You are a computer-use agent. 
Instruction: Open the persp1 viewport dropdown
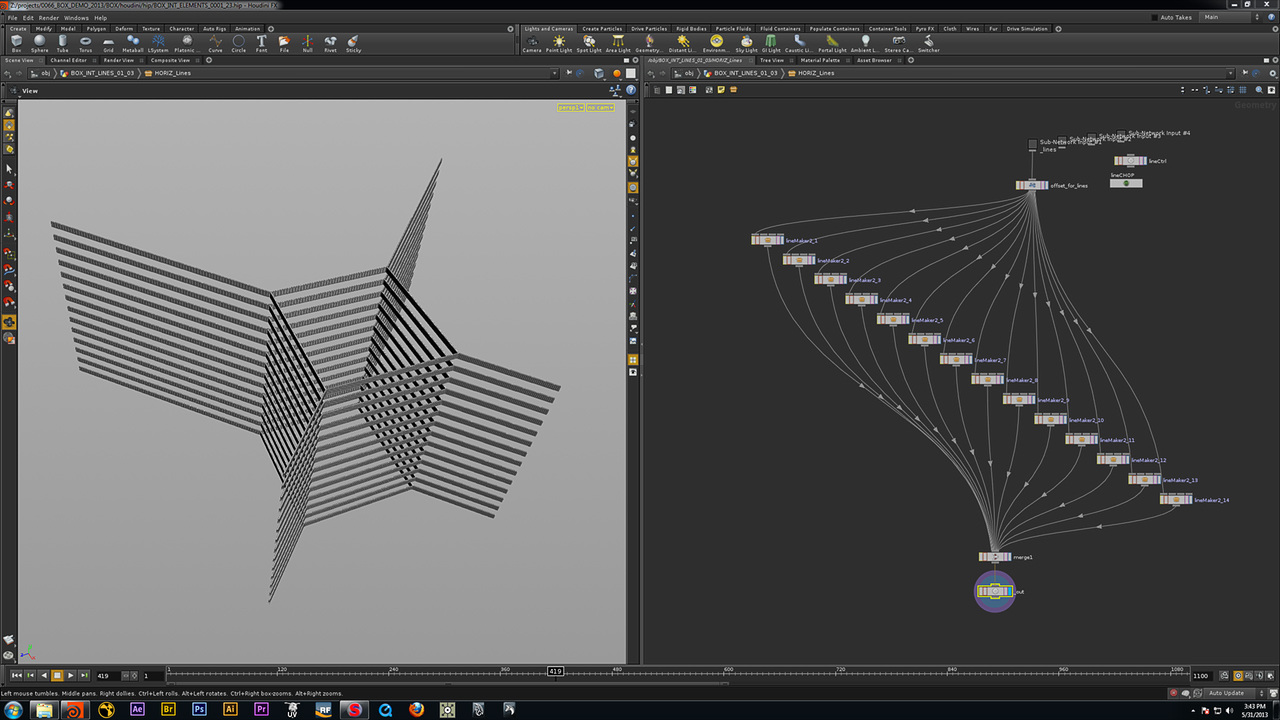coord(570,107)
